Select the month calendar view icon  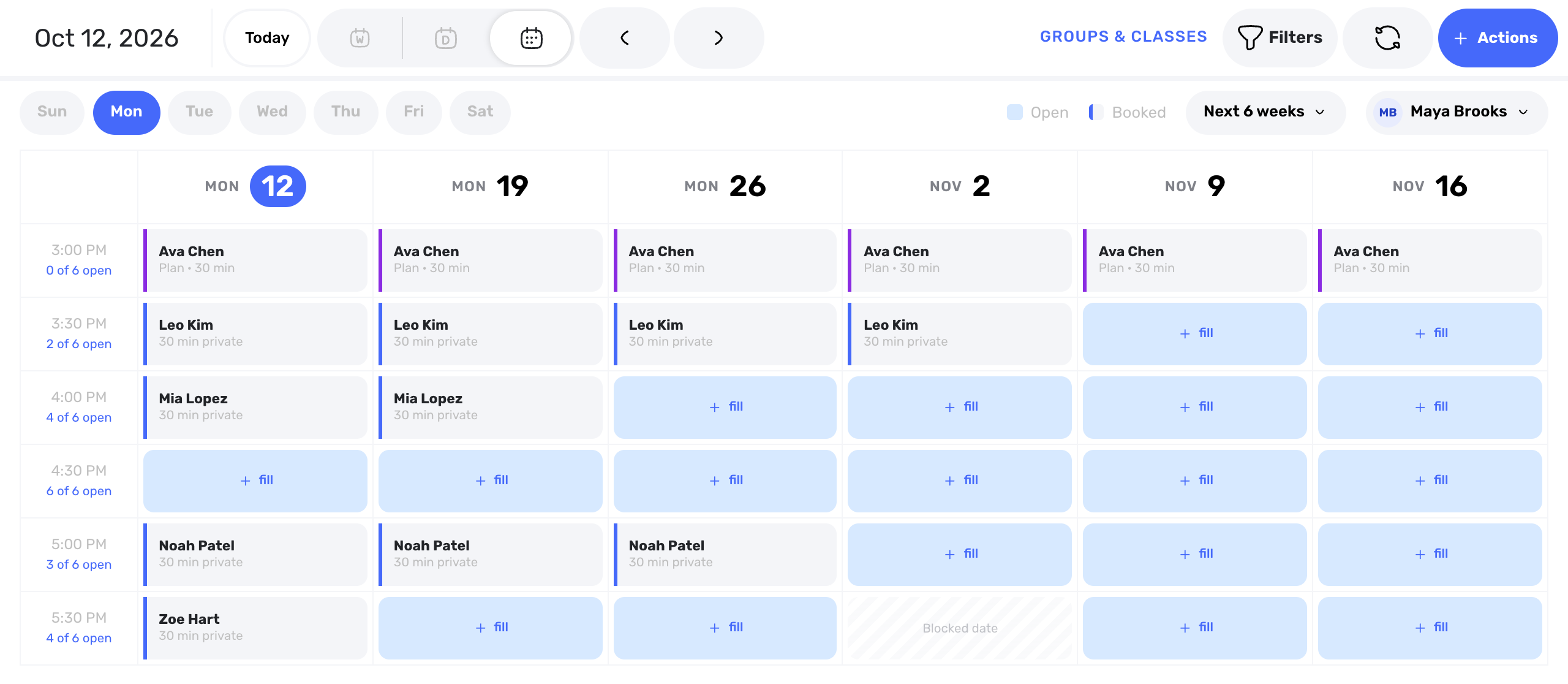(x=531, y=38)
